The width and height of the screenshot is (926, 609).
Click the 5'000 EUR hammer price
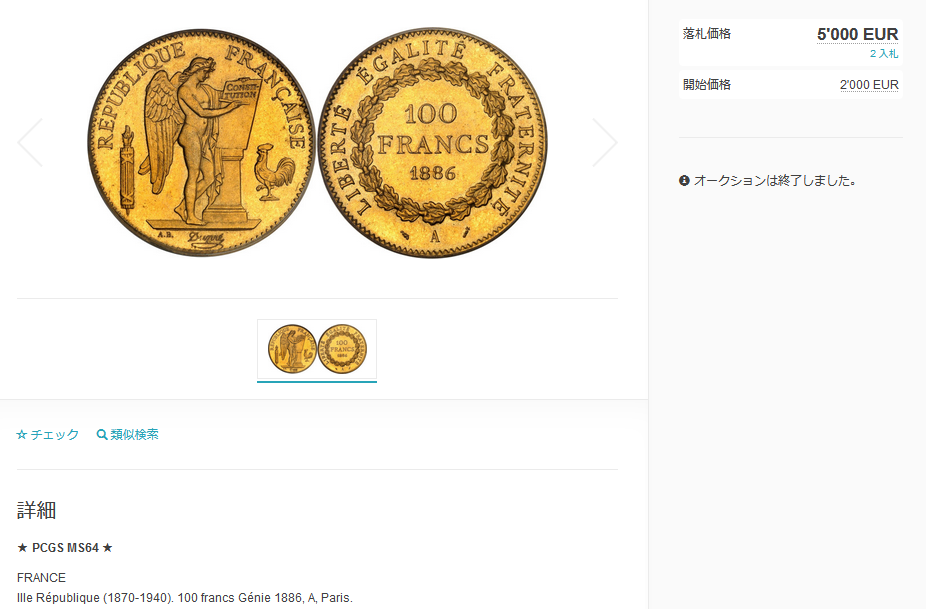click(857, 34)
